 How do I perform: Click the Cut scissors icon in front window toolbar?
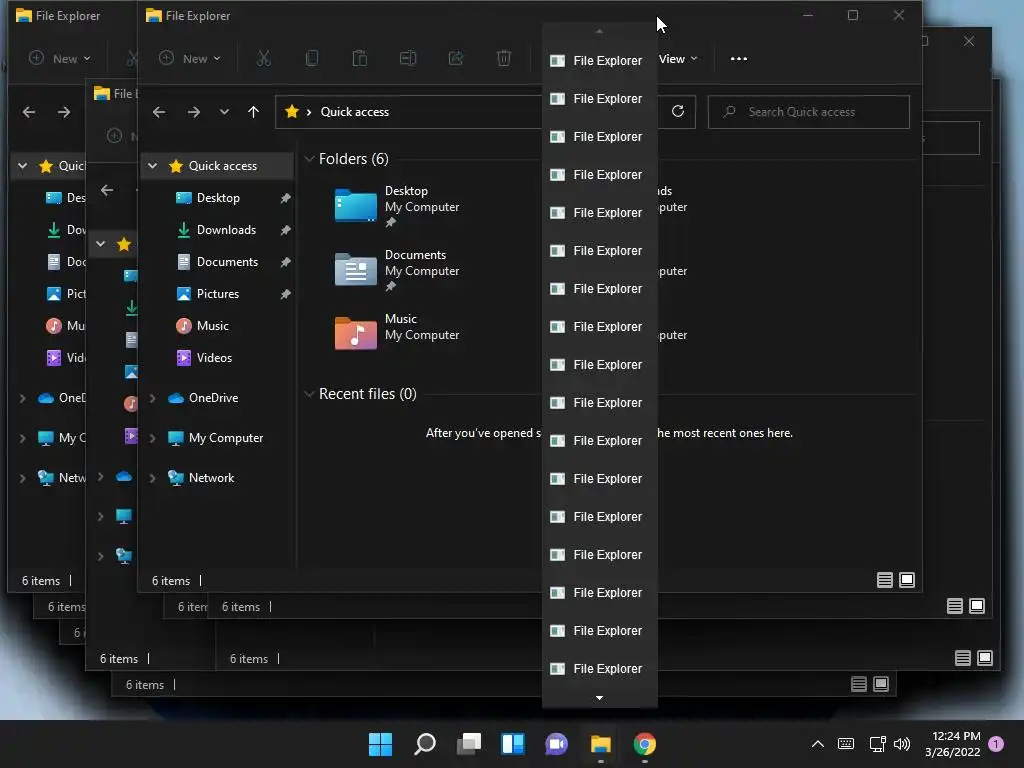click(263, 59)
